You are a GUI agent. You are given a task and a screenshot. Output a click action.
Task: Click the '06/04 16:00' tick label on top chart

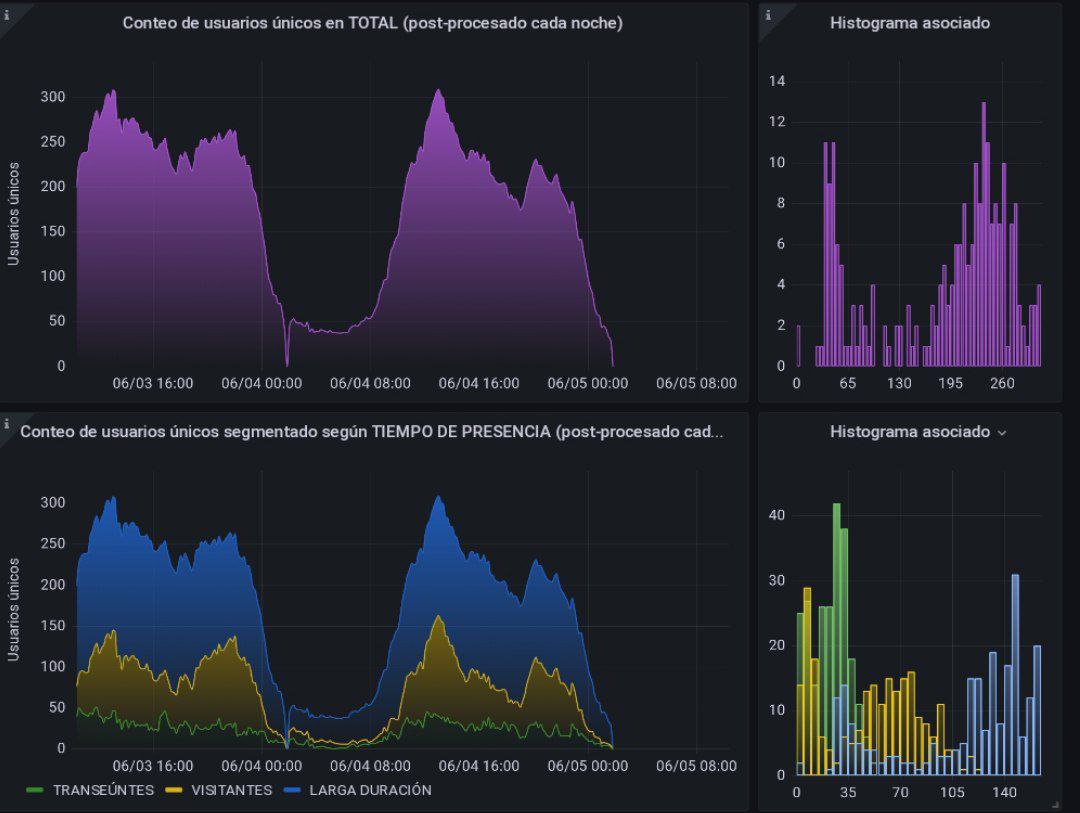(479, 383)
